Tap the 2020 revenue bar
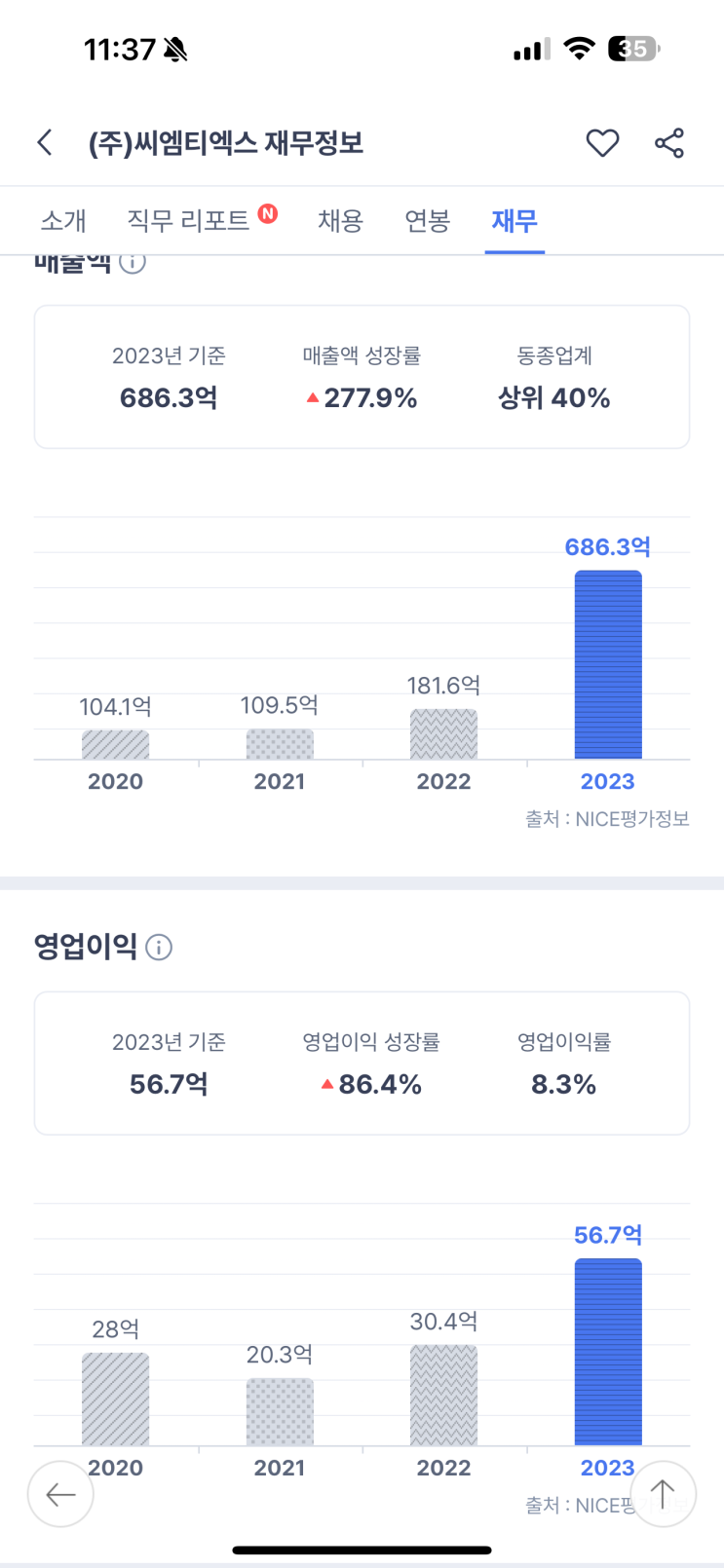 coord(115,745)
